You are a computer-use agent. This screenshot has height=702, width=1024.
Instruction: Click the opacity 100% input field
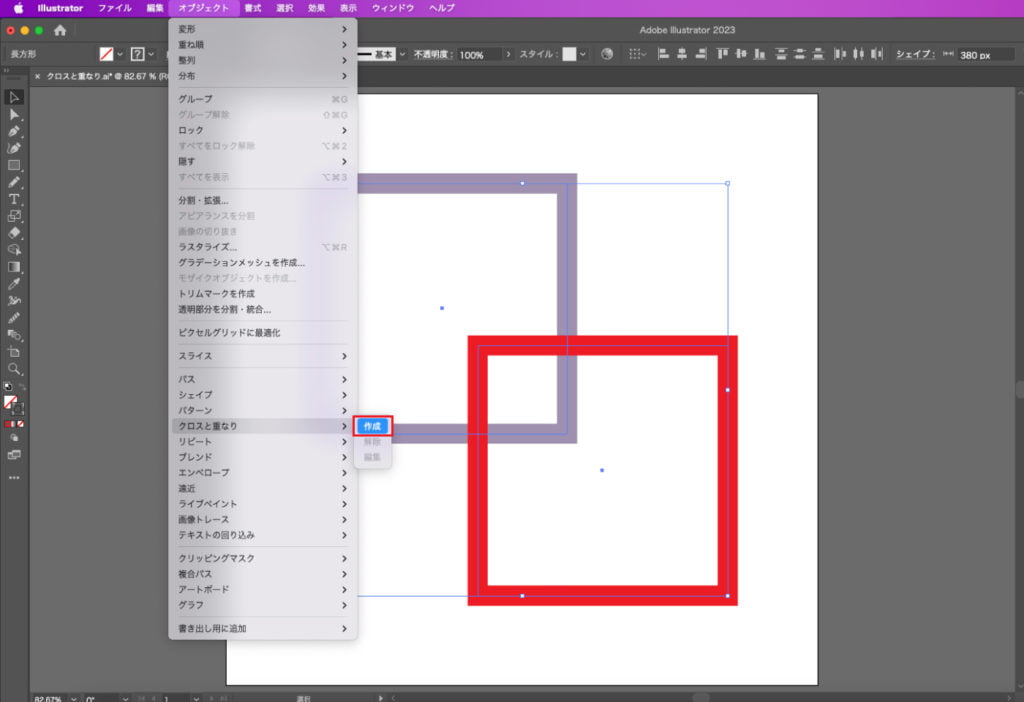479,55
